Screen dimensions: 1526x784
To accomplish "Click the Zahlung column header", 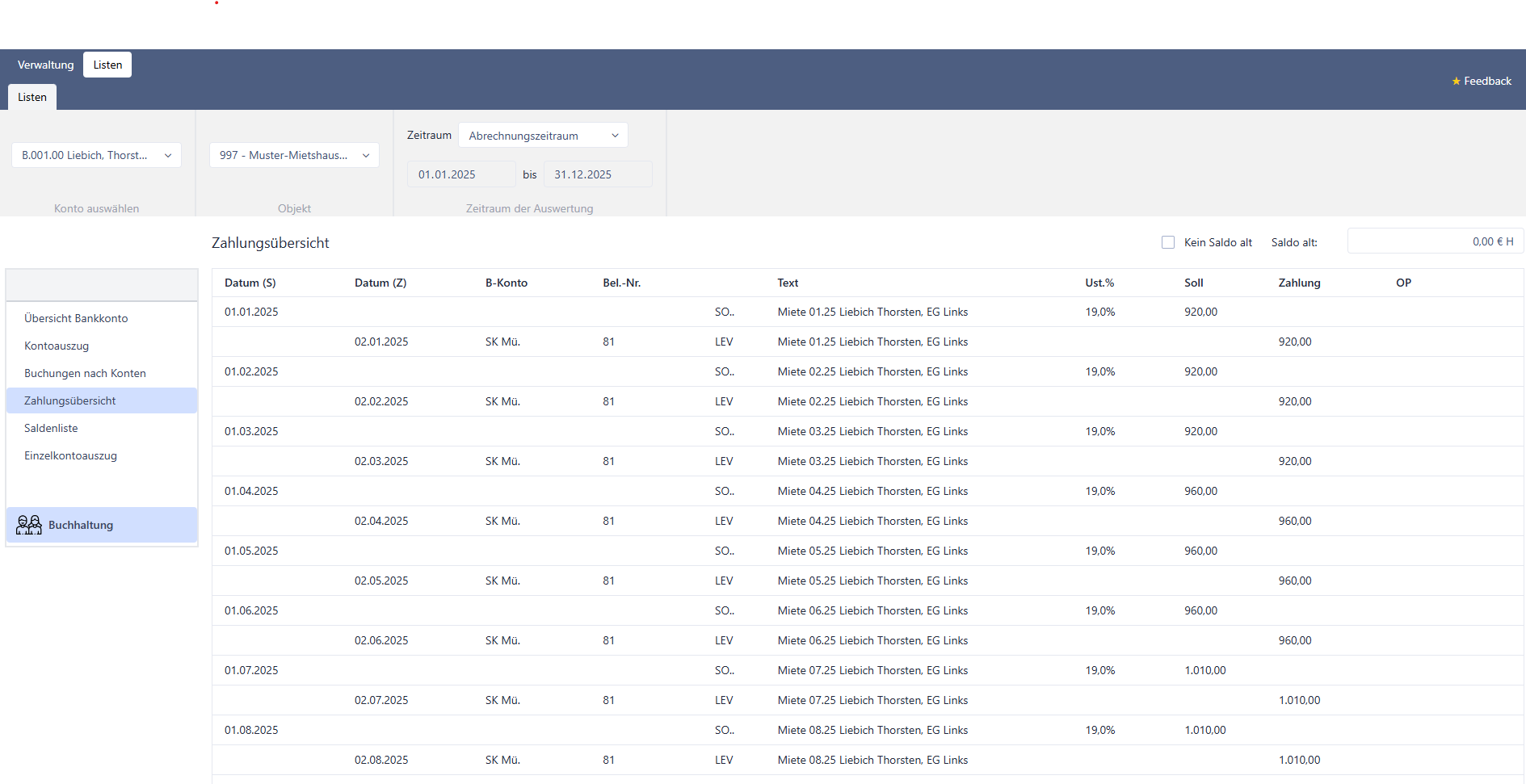I will (x=1299, y=283).
